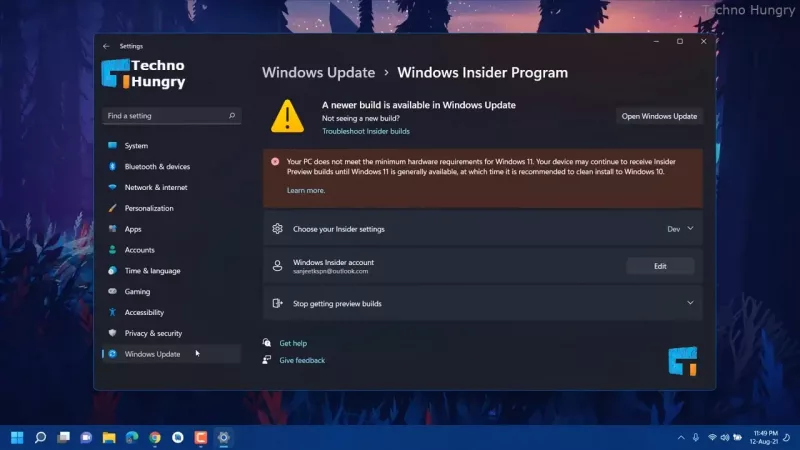
Task: Go back with the Settings arrow
Action: coord(106,46)
